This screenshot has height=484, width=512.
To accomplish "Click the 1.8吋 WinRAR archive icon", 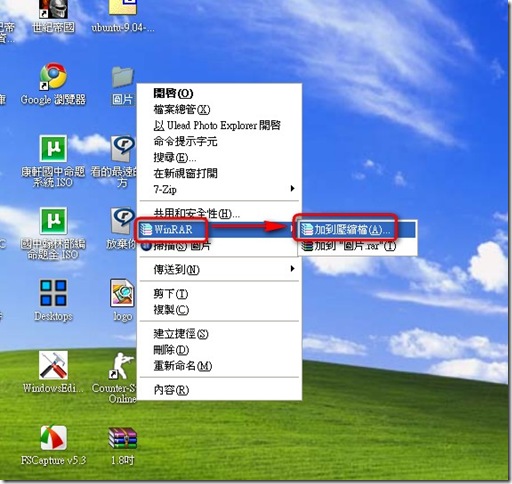I will click(x=122, y=438).
